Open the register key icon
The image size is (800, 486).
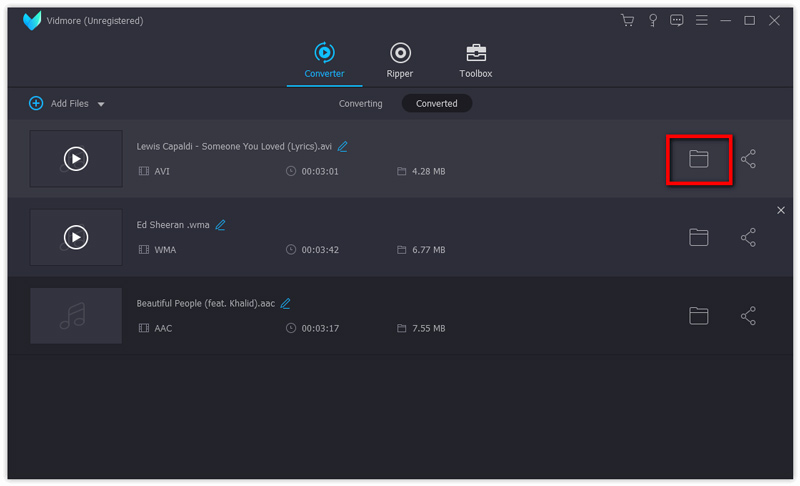click(652, 20)
